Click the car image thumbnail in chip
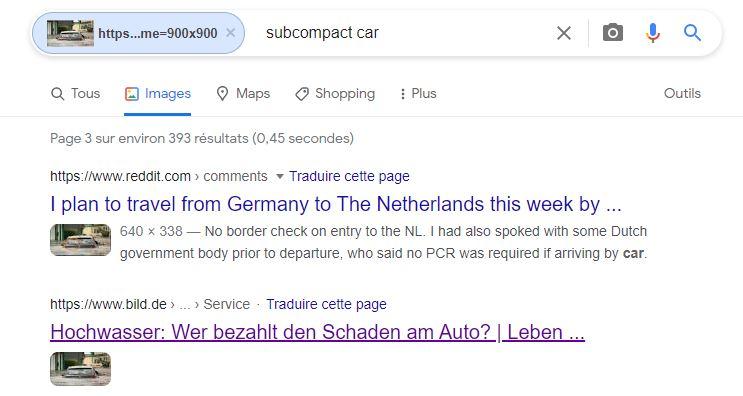 (70, 33)
